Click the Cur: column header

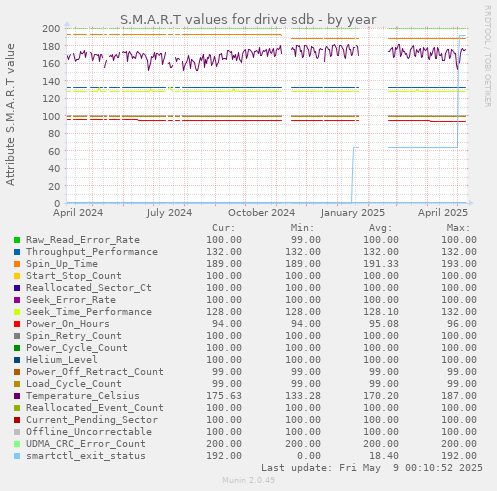click(224, 228)
